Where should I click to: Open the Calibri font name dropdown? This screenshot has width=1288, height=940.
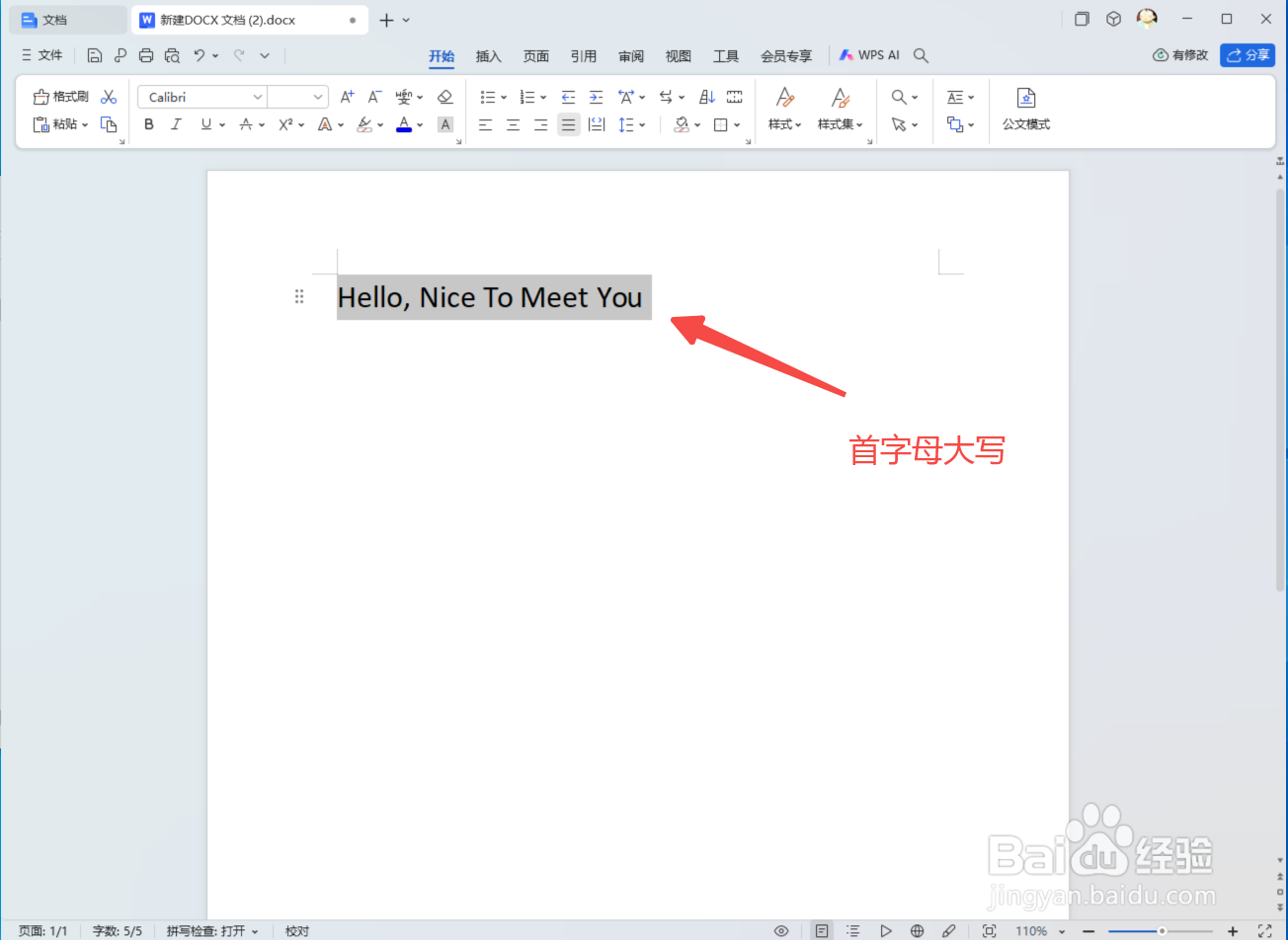click(x=258, y=97)
